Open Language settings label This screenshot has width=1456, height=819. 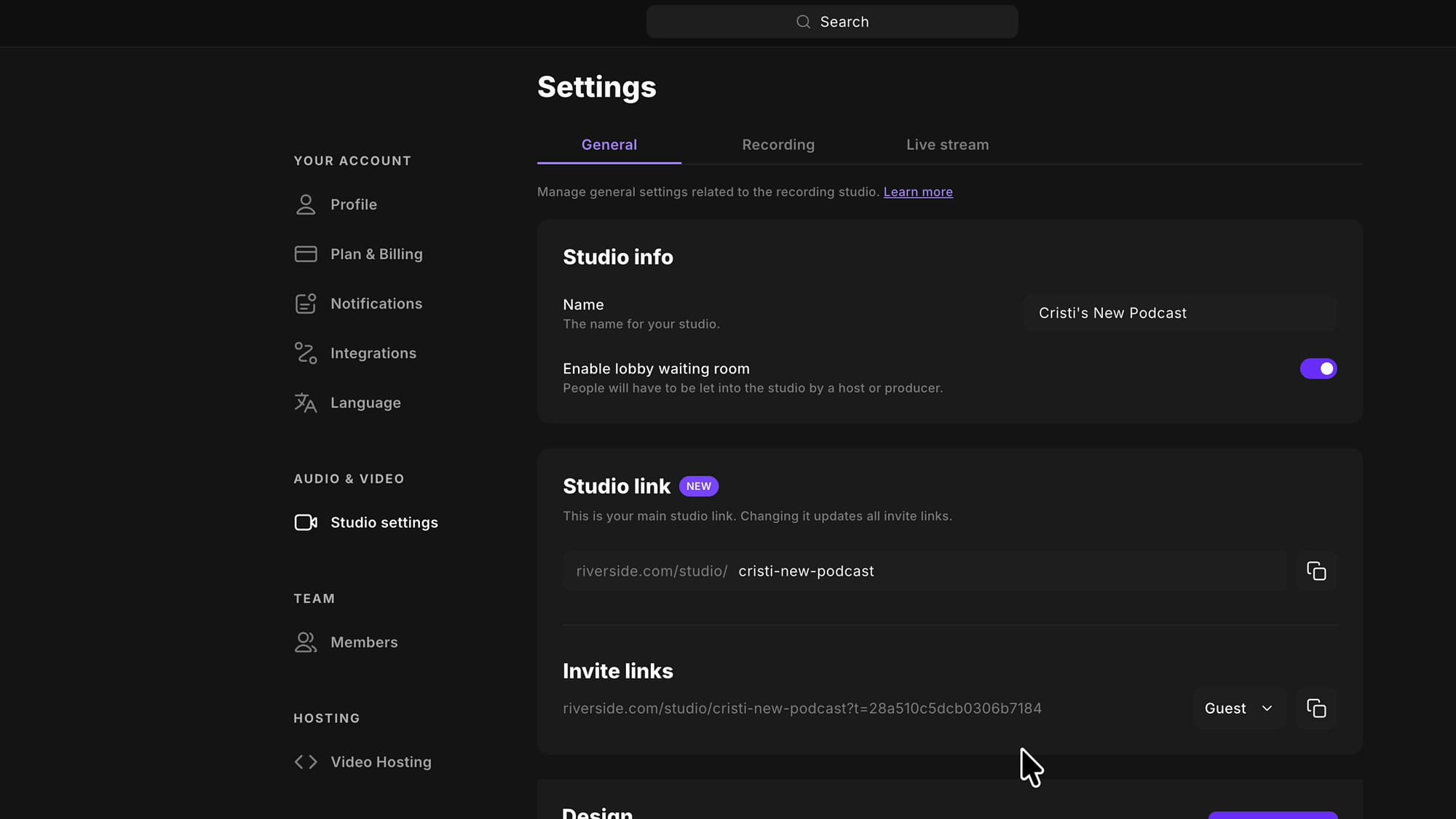365,403
